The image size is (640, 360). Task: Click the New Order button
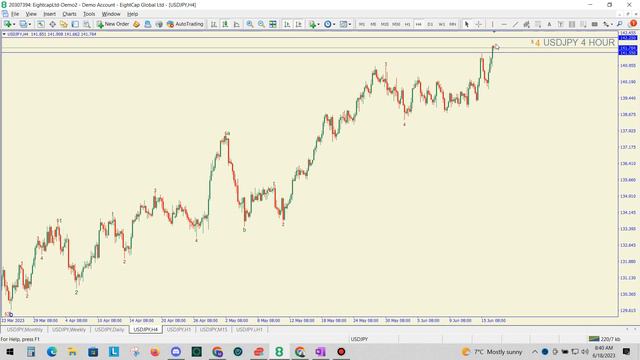(x=113, y=24)
